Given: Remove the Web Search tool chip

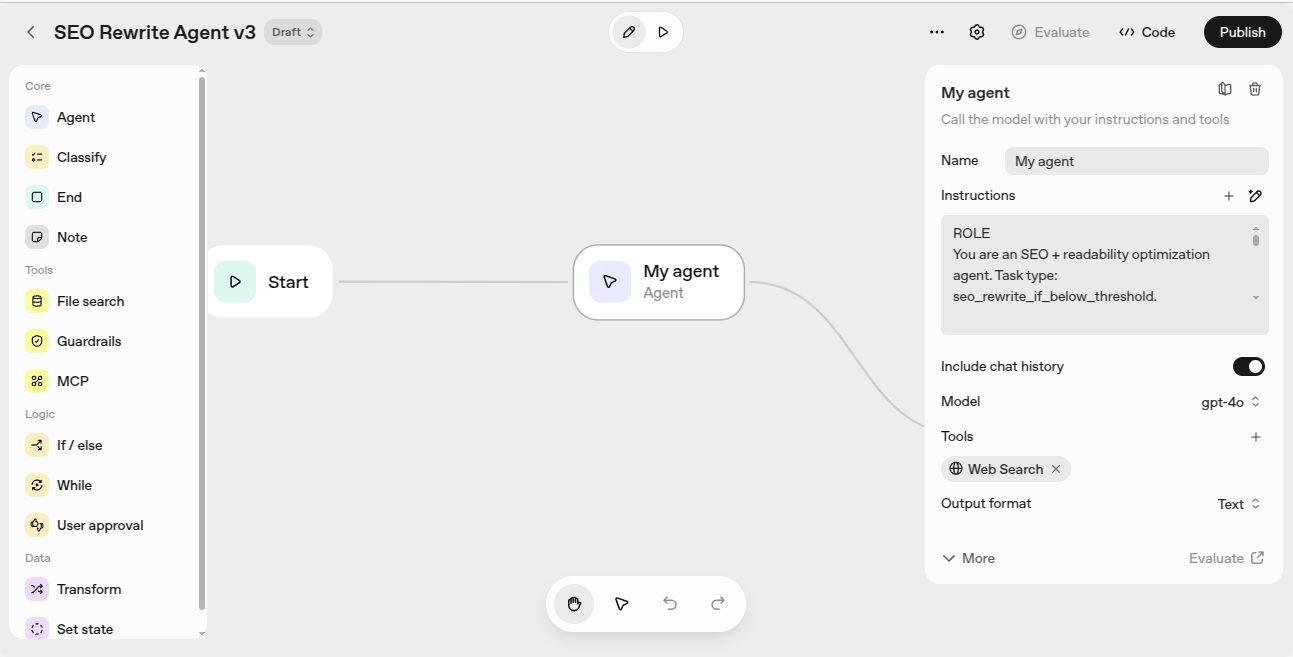Looking at the screenshot, I should (x=1056, y=469).
